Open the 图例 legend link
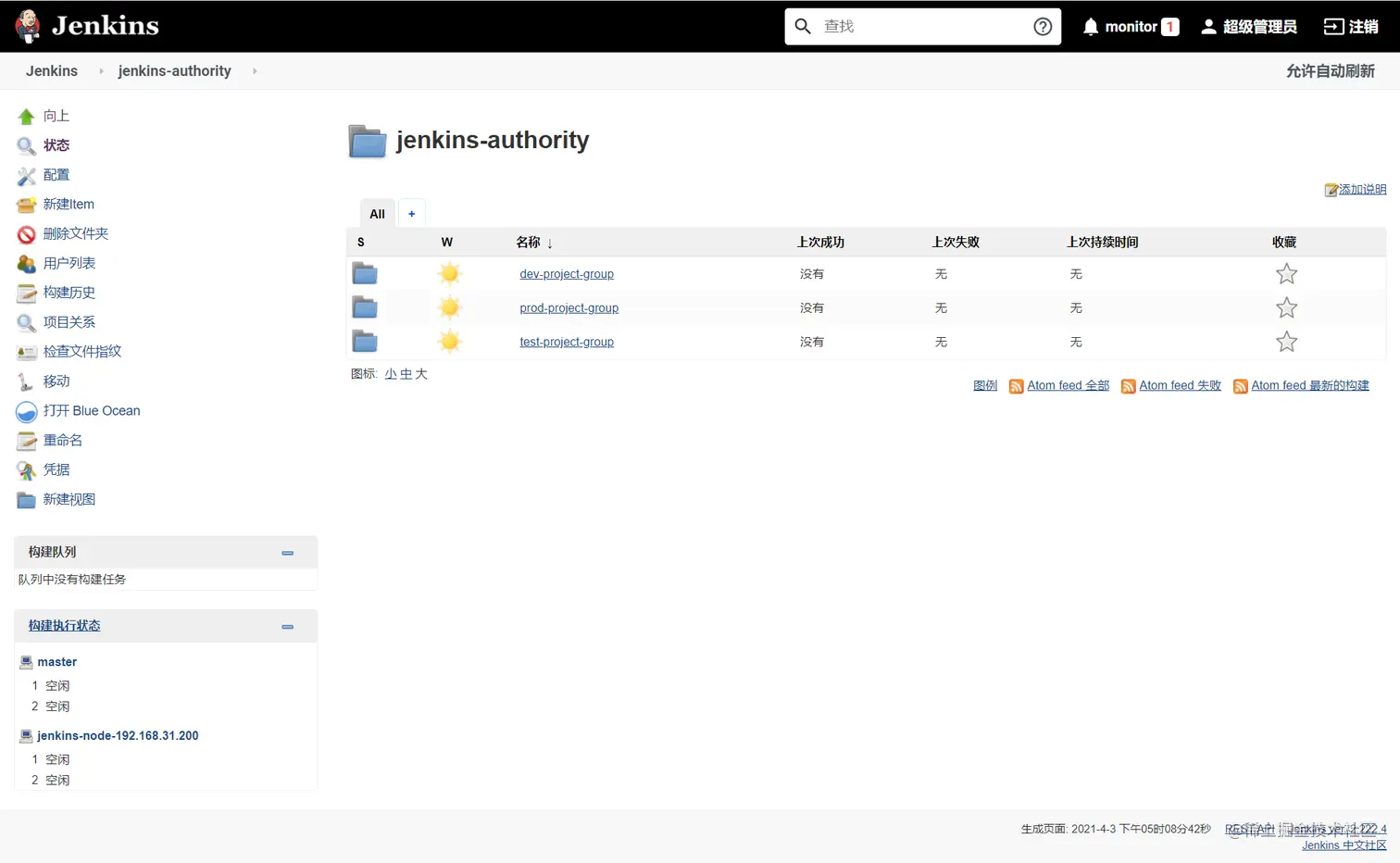Screen dimensions: 1400x863 [x=985, y=386]
